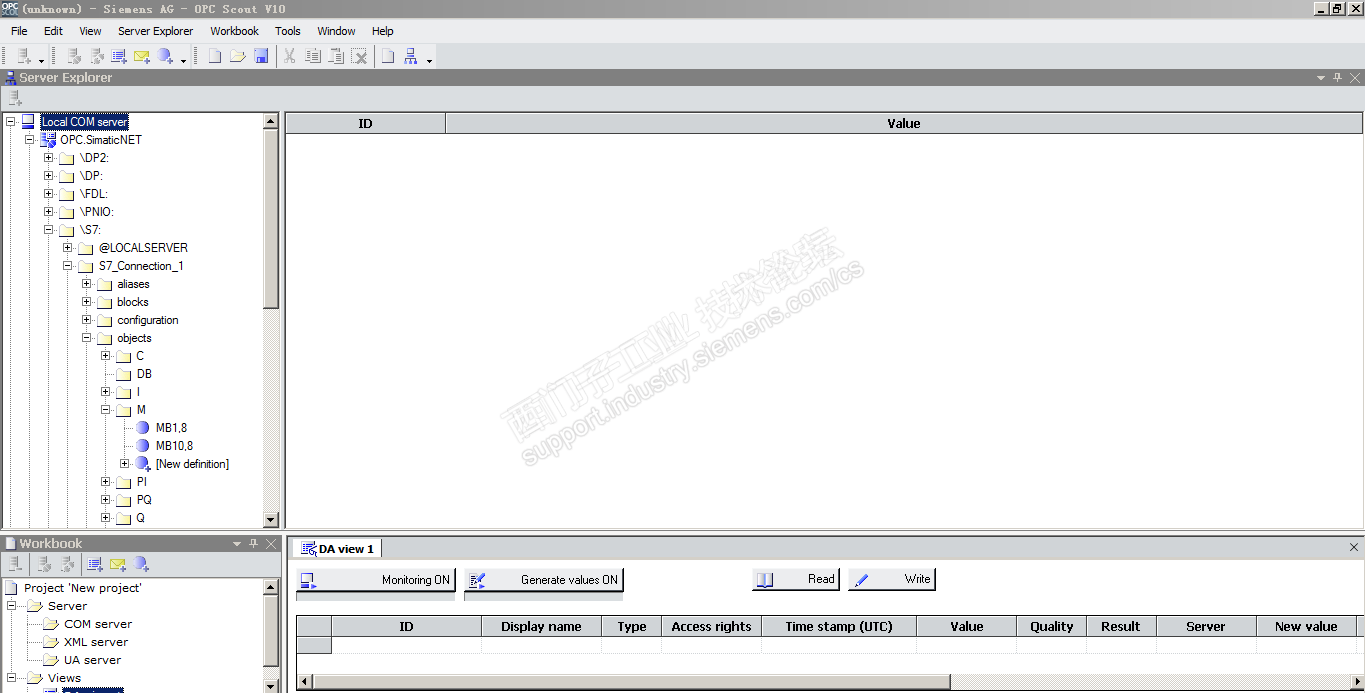Open the Window menu

pos(336,31)
